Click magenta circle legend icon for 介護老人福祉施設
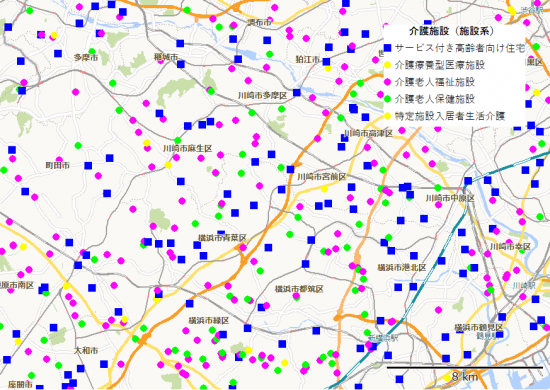The width and height of the screenshot is (550, 390). tap(387, 82)
